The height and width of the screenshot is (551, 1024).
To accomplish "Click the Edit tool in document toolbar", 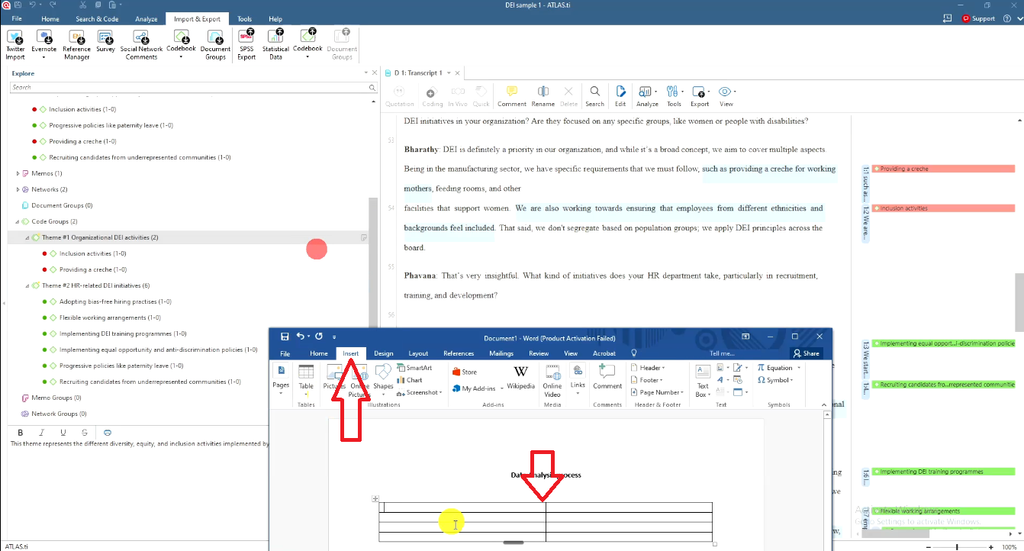I will pyautogui.click(x=620, y=96).
